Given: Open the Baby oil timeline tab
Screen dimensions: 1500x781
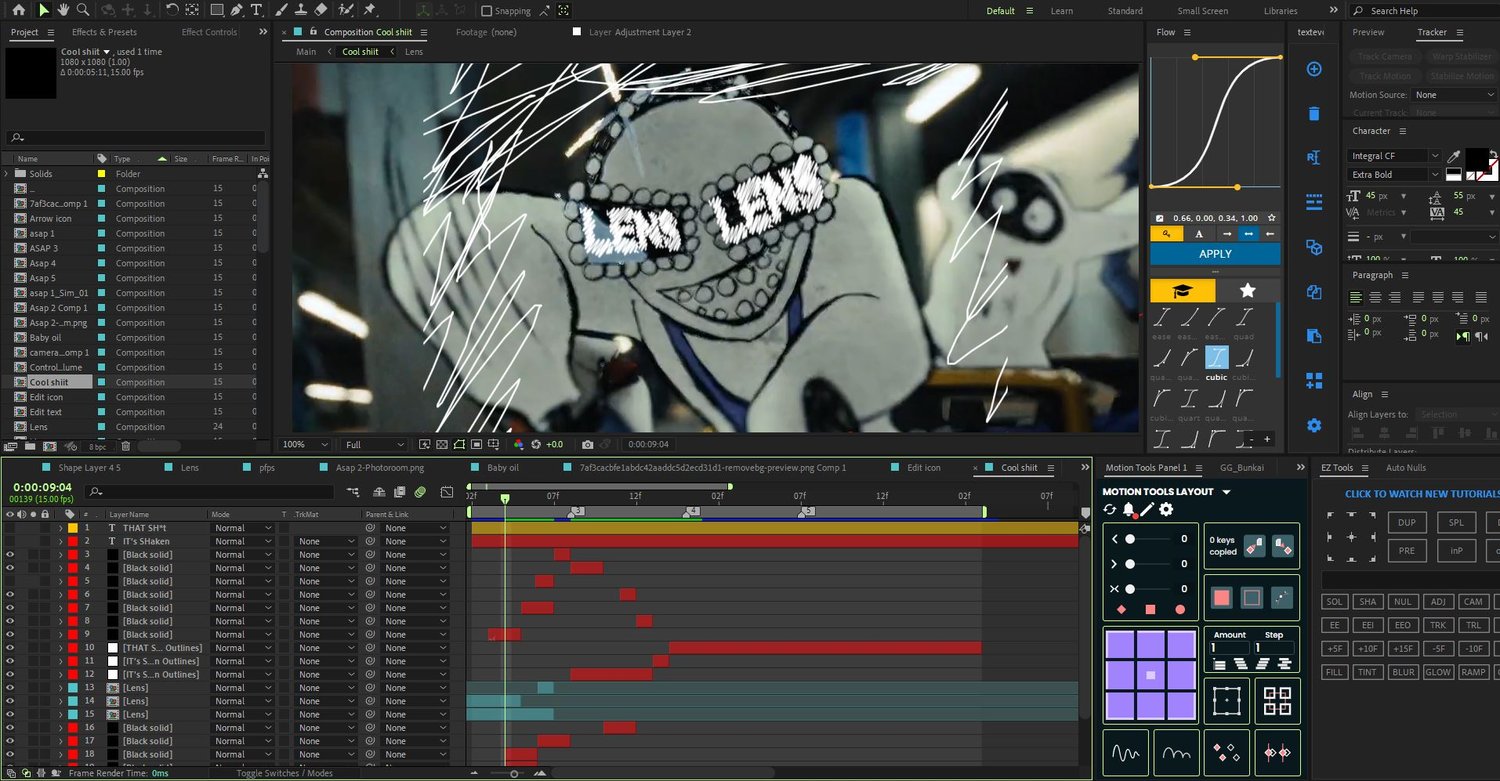Looking at the screenshot, I should click(x=502, y=467).
